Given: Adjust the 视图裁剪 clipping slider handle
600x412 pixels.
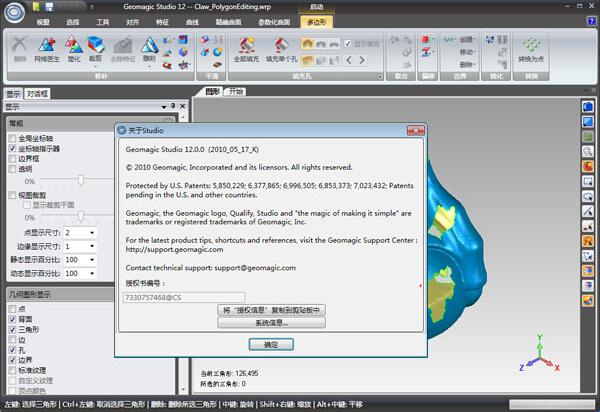Looking at the screenshot, I should (x=81, y=216).
